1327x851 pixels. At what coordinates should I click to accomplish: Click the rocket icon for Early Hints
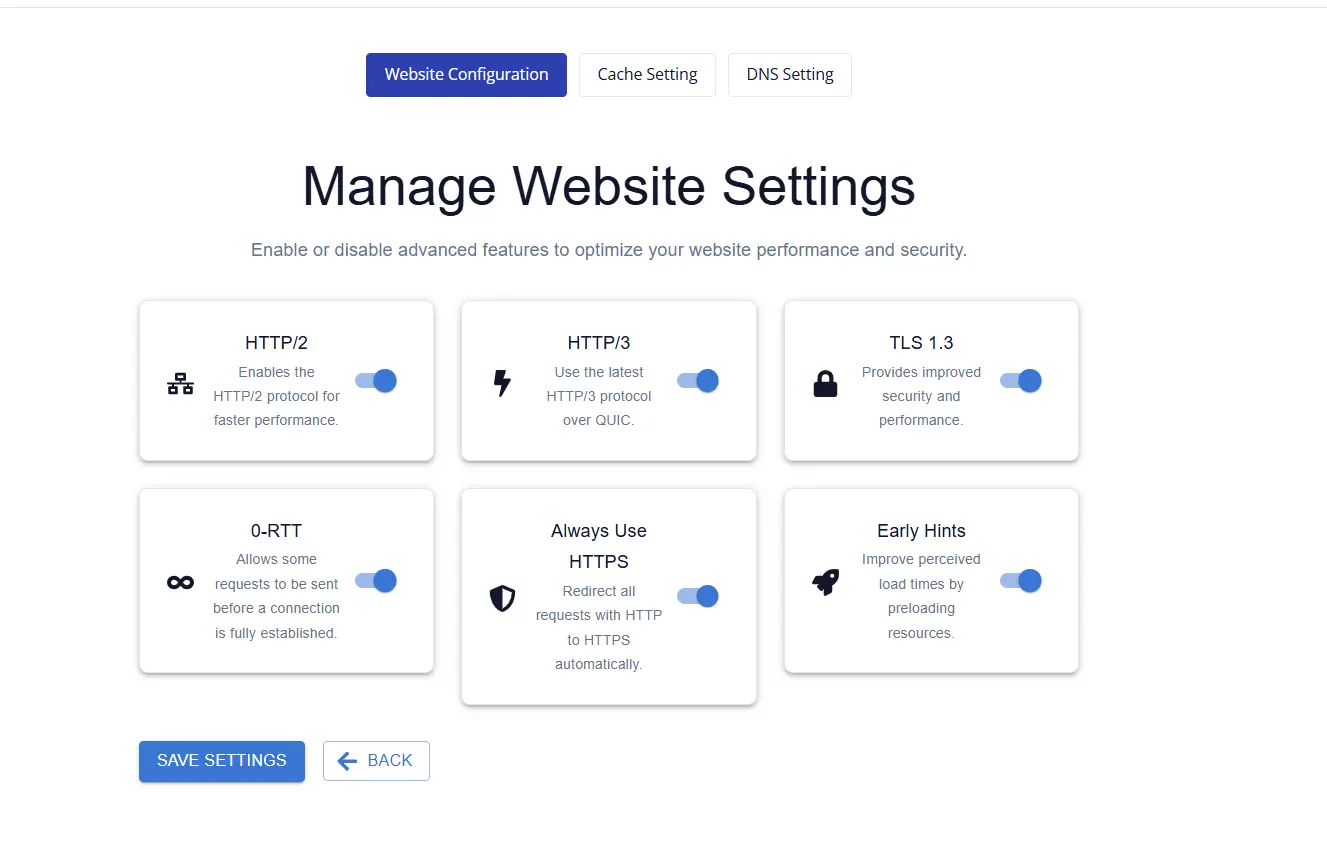tap(825, 580)
